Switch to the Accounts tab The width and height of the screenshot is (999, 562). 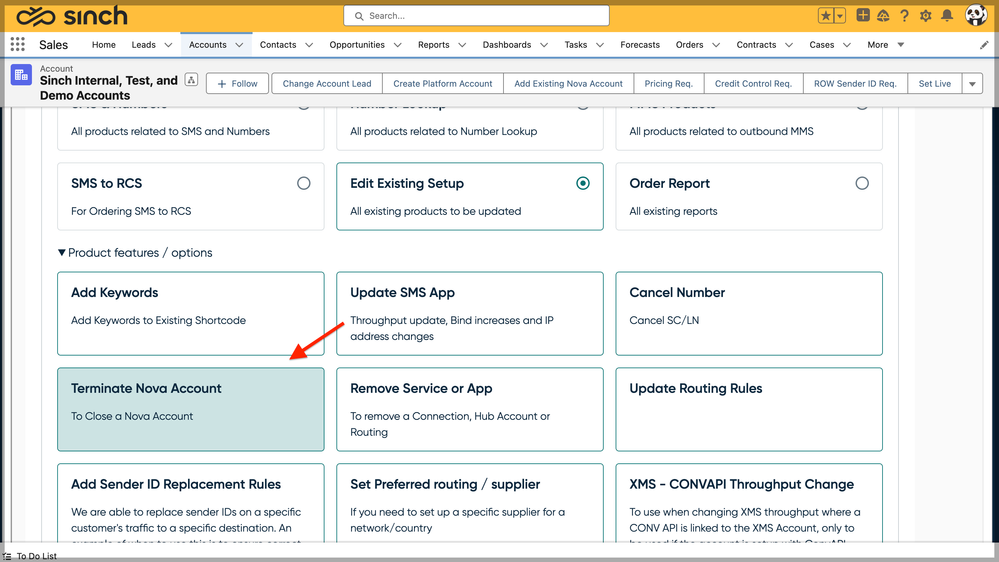point(208,45)
